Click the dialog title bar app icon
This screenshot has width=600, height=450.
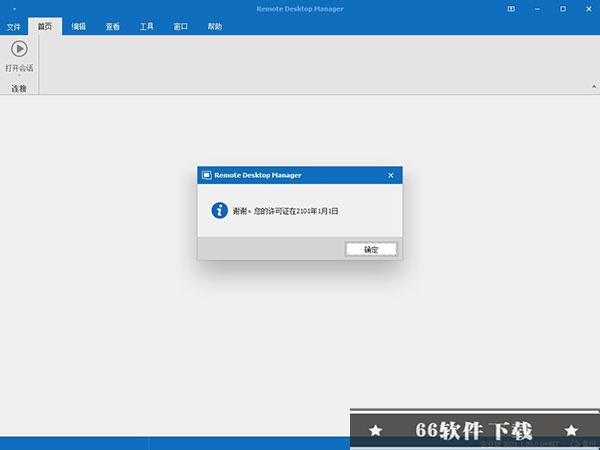(x=207, y=175)
